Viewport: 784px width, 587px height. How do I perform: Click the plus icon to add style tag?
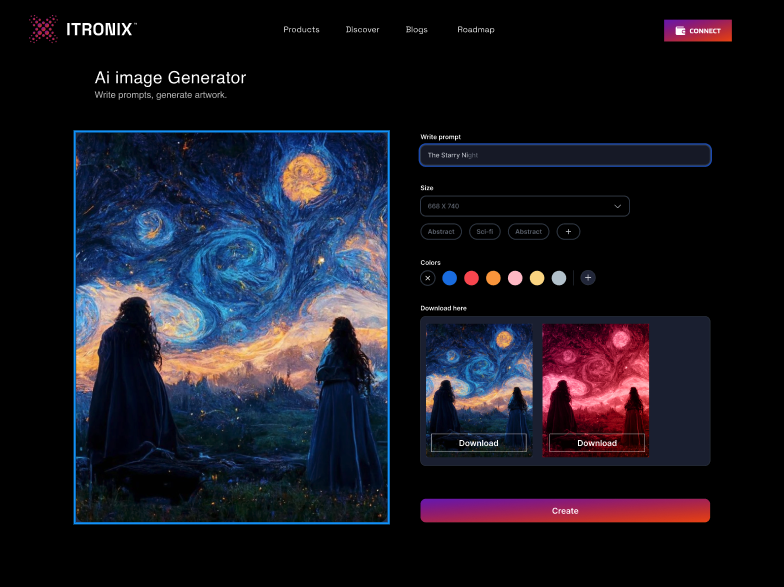tap(568, 232)
